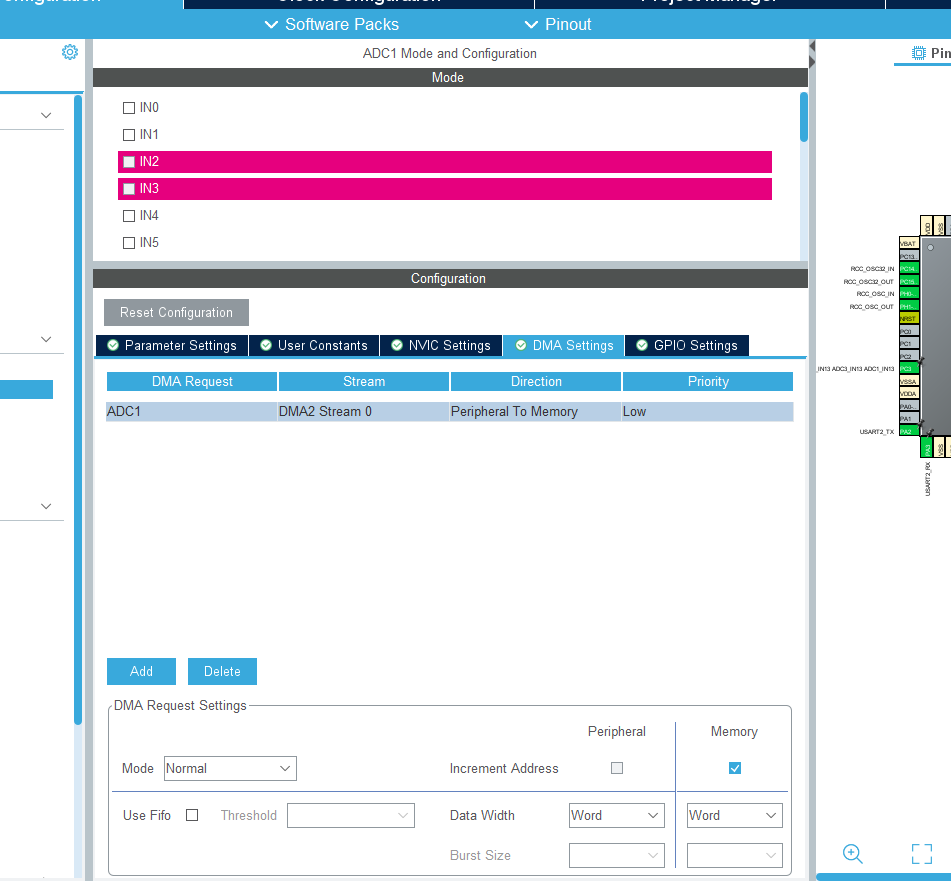Click the fit-to-screen pinout icon
Screen dimensions: 951x881
[921, 853]
